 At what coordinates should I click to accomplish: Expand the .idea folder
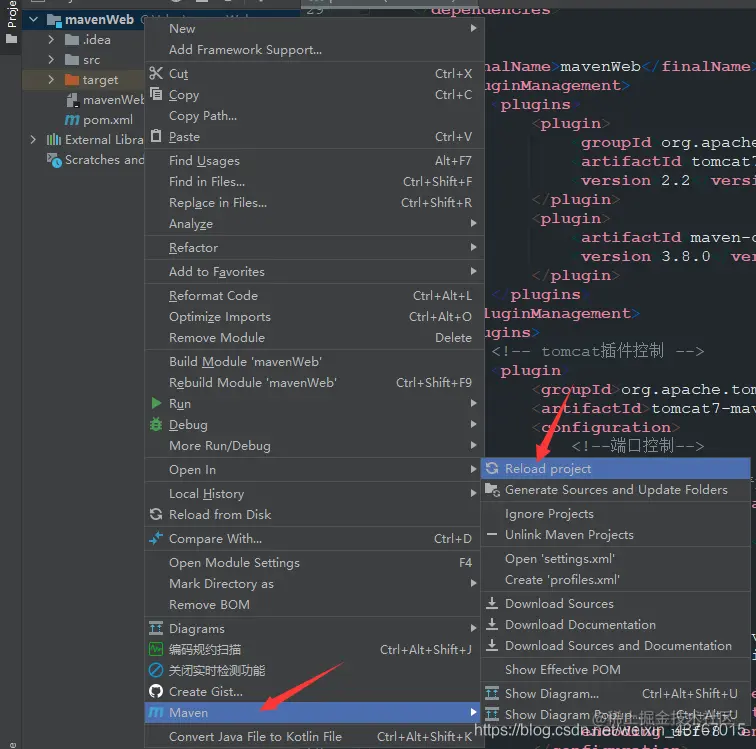point(51,40)
